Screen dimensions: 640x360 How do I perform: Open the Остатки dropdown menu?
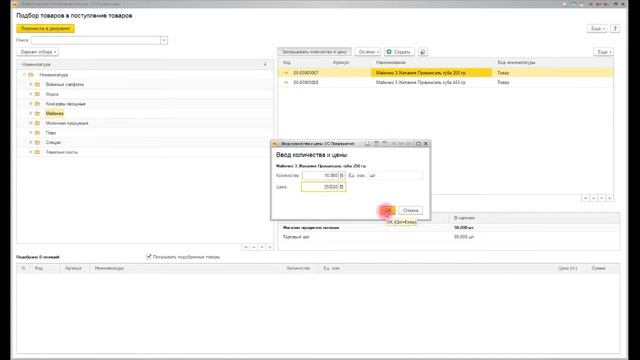click(368, 52)
